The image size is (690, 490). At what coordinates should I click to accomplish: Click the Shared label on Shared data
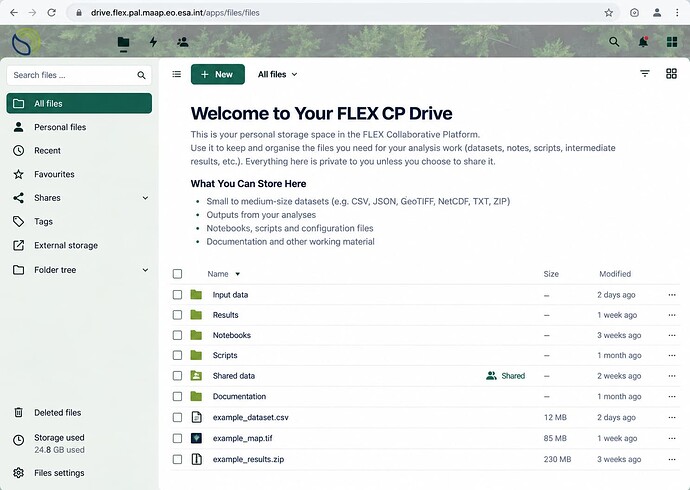point(506,376)
